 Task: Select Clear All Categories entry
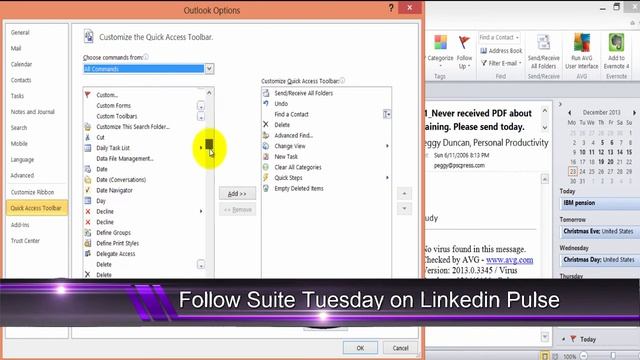pyautogui.click(x=298, y=167)
